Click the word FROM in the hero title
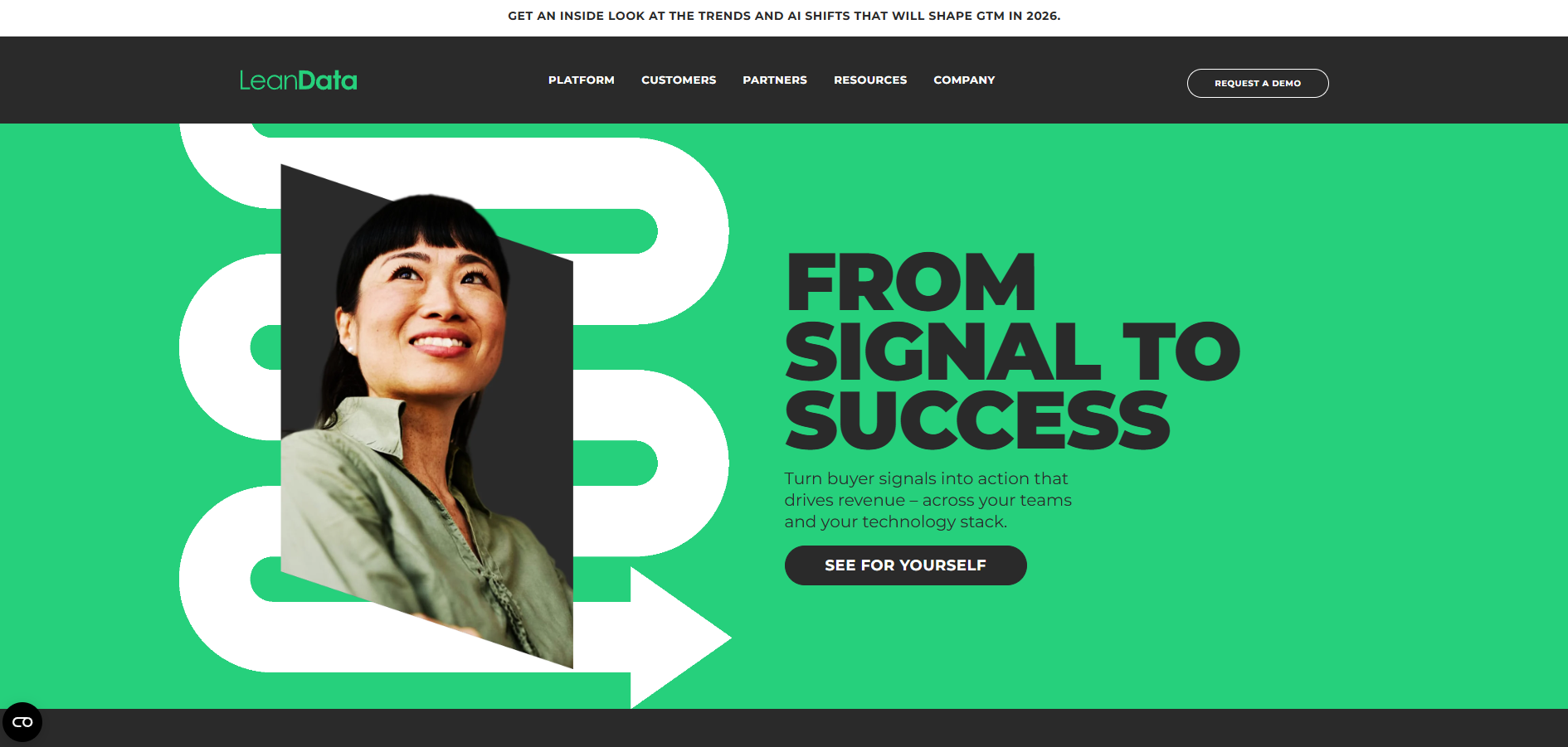This screenshot has height=747, width=1568. point(911,282)
